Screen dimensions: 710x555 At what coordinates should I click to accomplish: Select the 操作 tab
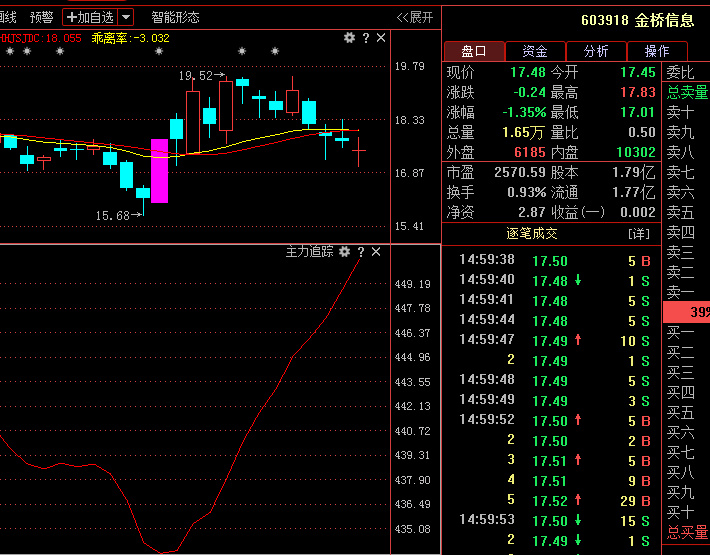(x=657, y=51)
